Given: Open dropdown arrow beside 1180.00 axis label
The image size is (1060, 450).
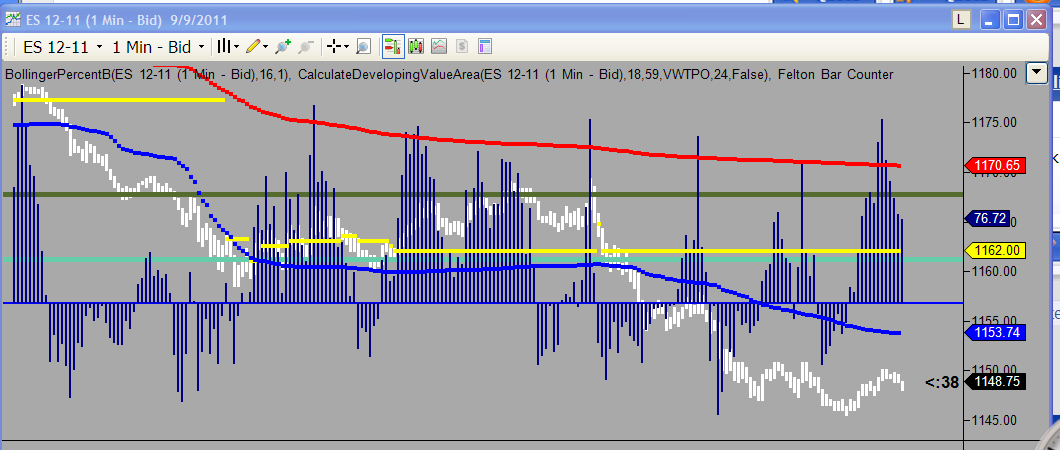Looking at the screenshot, I should coord(1036,73).
